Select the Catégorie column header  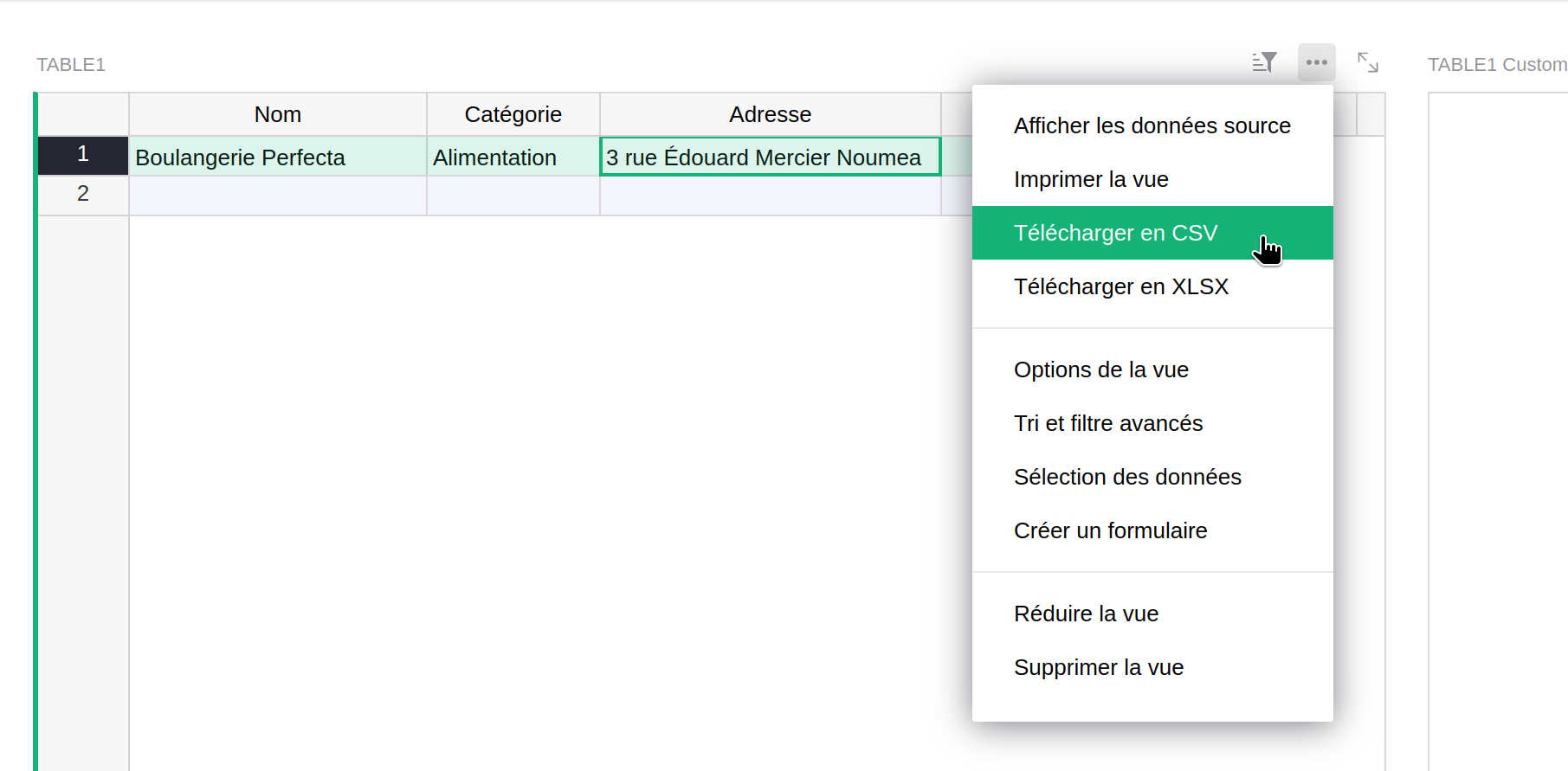point(513,114)
